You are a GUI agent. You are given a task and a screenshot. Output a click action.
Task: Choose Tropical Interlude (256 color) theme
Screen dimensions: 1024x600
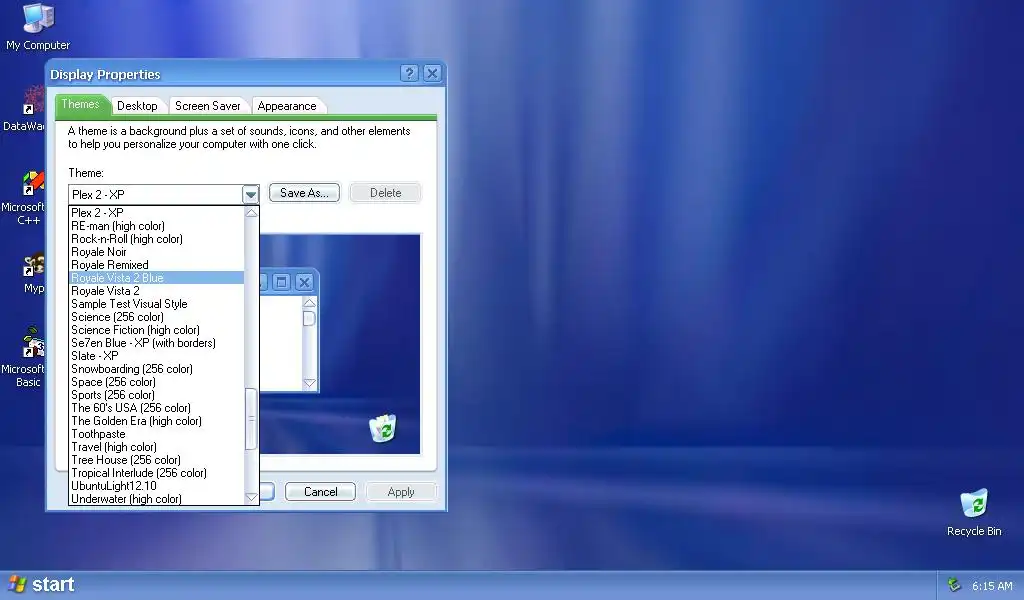pyautogui.click(x=157, y=473)
